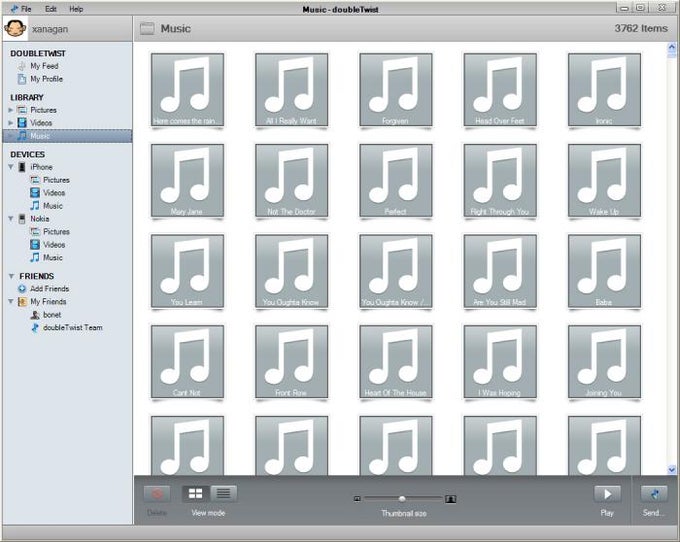
Task: Click the Delete button
Action: [157, 494]
